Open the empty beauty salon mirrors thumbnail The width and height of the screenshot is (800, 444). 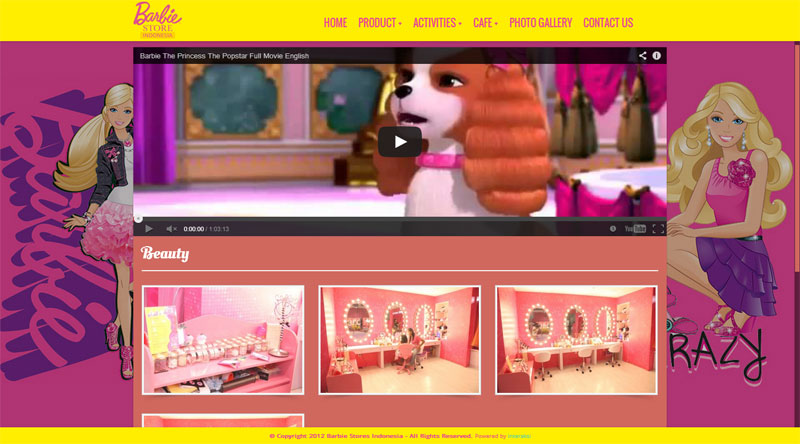point(576,340)
